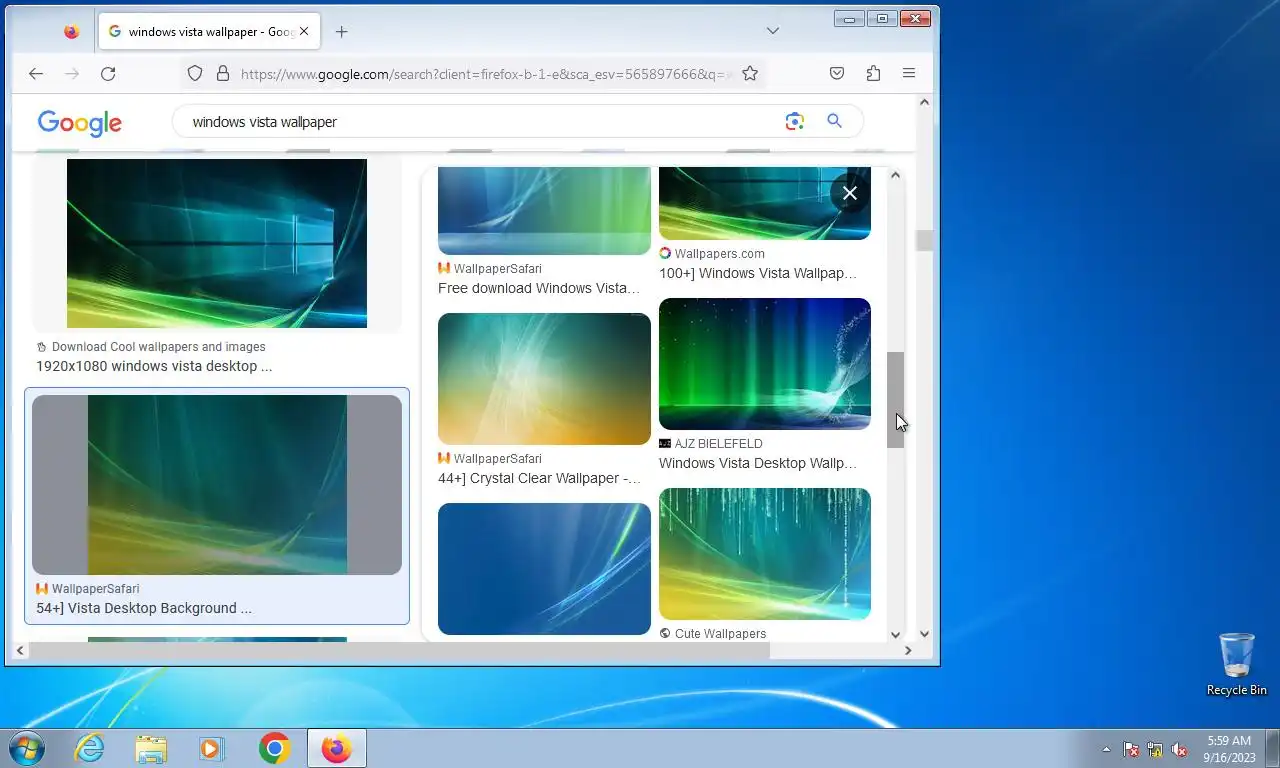This screenshot has height=768, width=1280.
Task: Select the Firefox taskbar button
Action: pyautogui.click(x=337, y=748)
